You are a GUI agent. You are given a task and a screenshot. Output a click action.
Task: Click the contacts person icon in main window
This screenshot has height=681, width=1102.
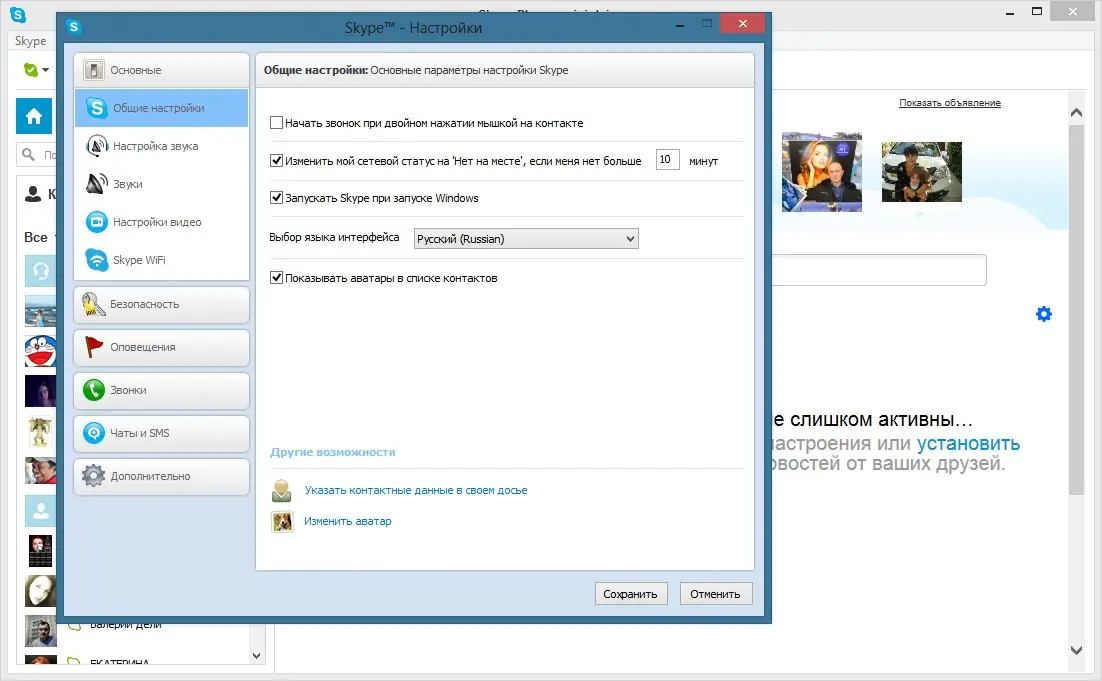33,194
